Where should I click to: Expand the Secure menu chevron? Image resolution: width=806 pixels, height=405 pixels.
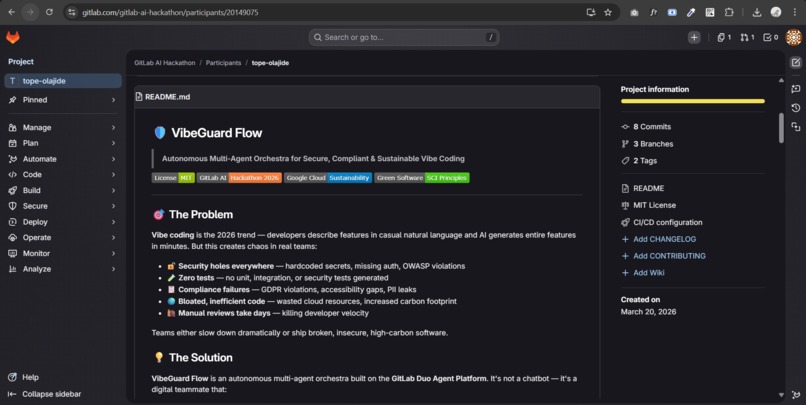pyautogui.click(x=114, y=206)
